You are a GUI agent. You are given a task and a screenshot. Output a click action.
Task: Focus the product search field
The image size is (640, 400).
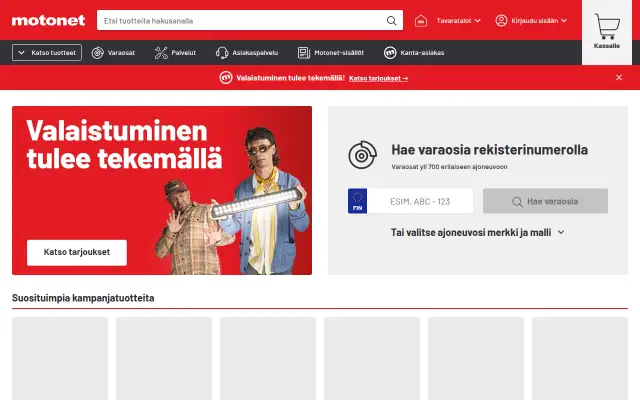click(250, 20)
